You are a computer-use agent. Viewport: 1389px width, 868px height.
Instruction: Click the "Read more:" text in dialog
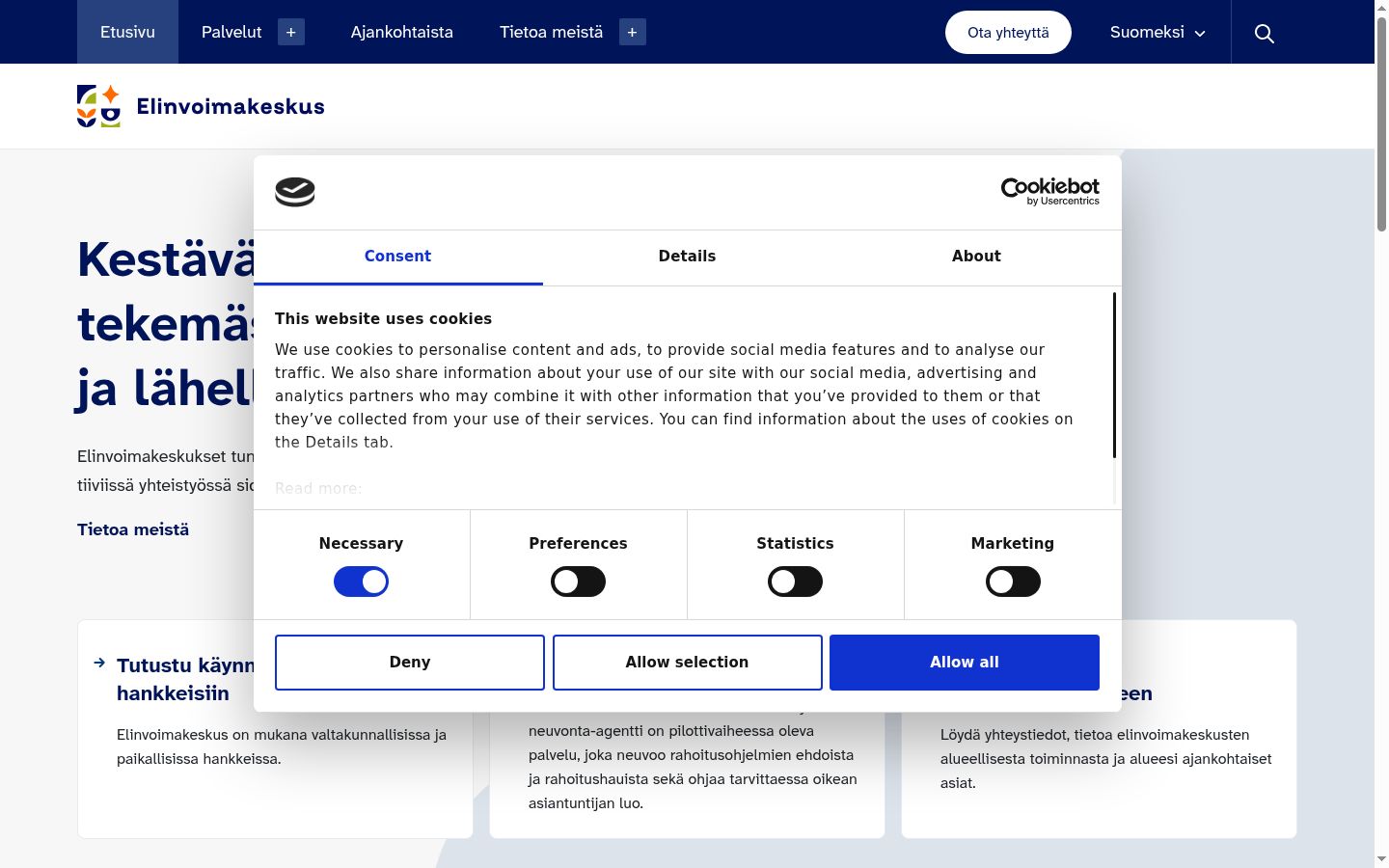[318, 489]
